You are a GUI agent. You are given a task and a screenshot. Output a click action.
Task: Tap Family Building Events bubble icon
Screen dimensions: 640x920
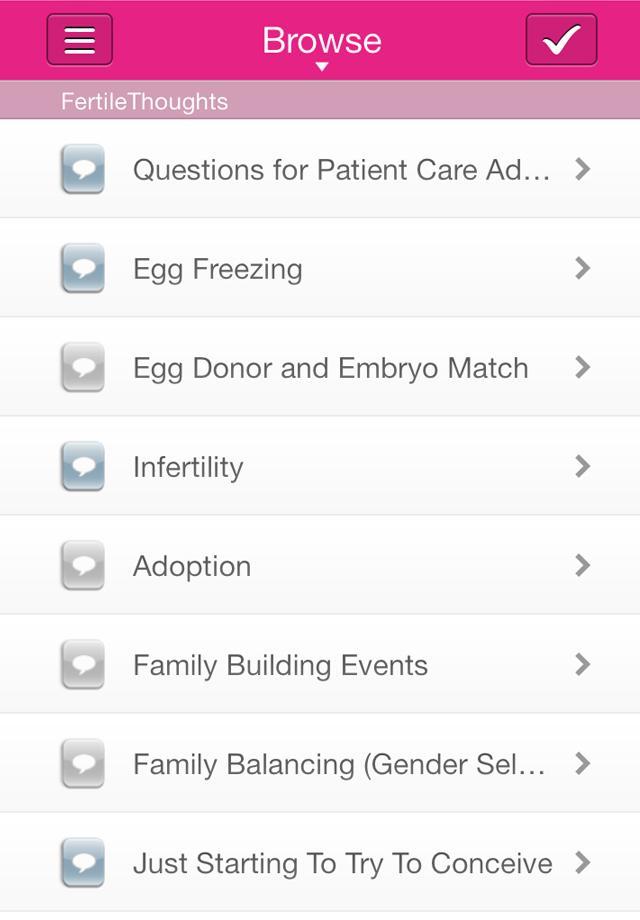[82, 665]
